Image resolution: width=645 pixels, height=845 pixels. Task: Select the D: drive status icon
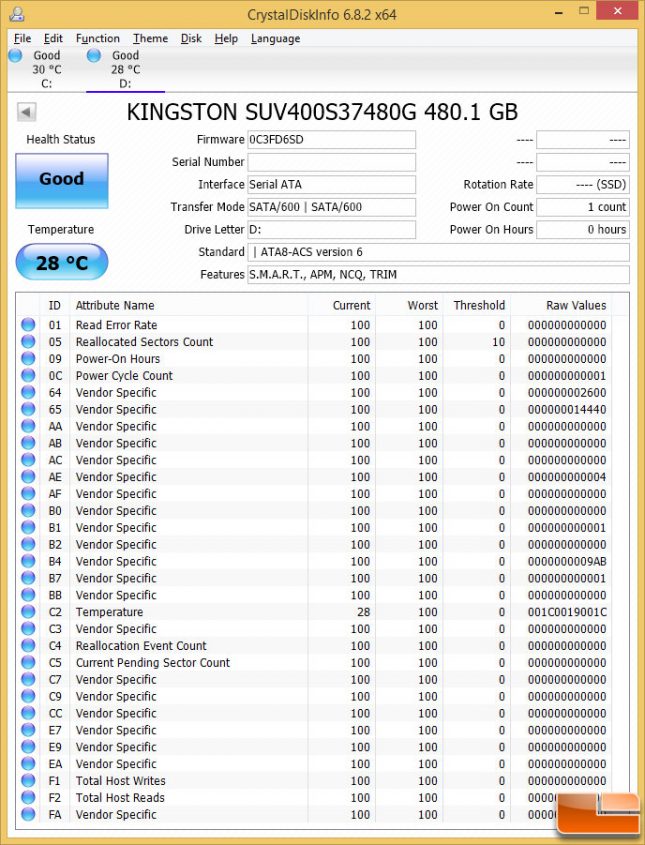(x=94, y=55)
